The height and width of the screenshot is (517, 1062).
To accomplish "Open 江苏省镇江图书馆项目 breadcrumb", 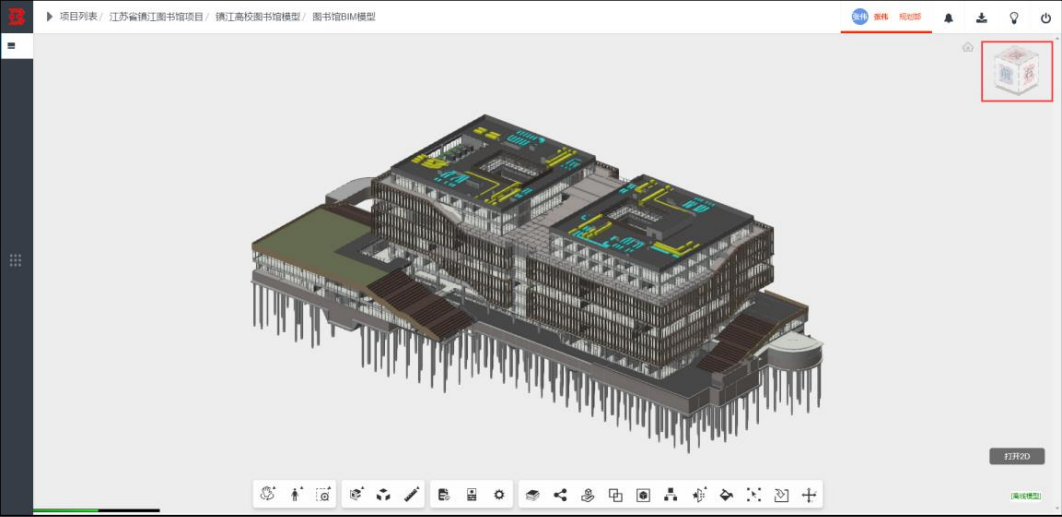I will [156, 17].
